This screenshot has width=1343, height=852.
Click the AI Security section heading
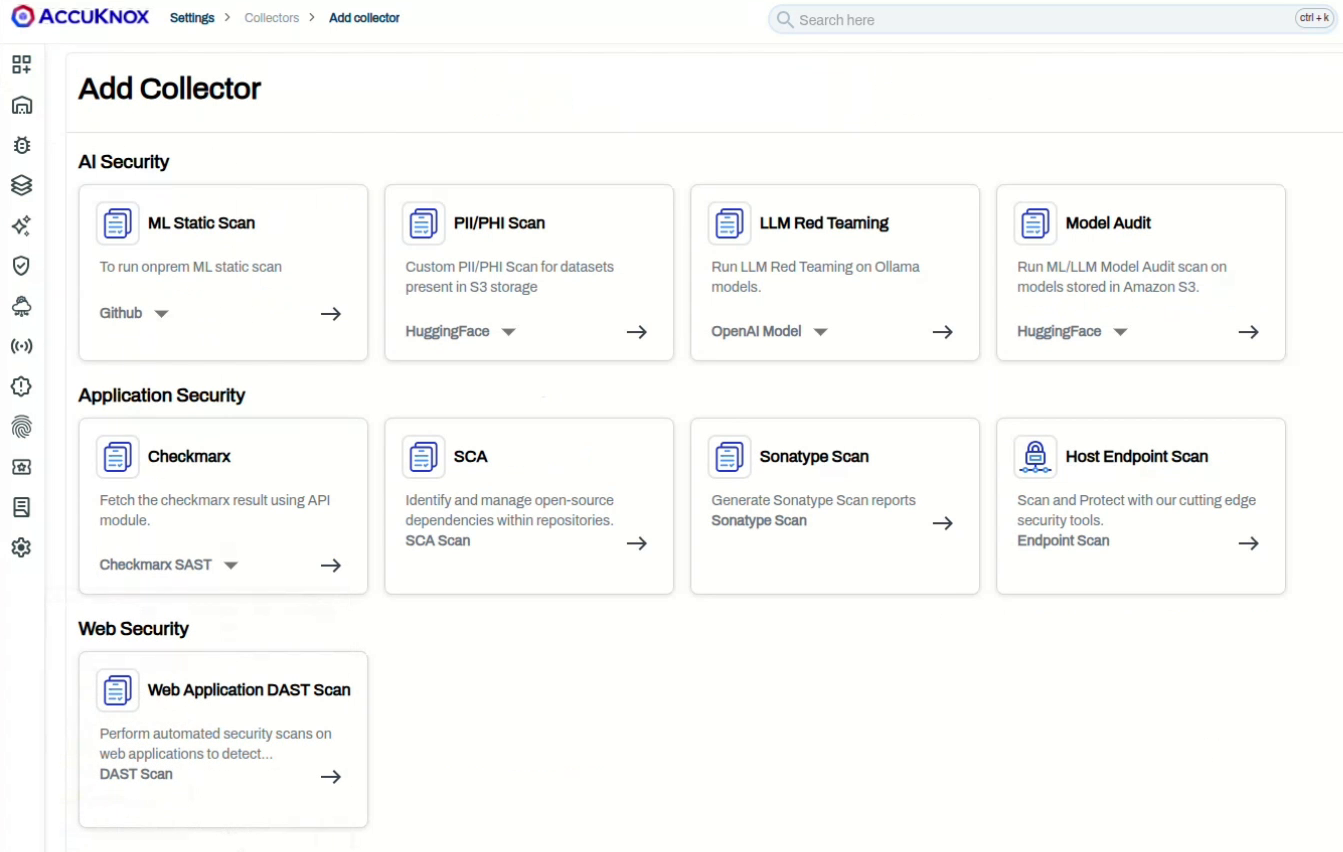pyautogui.click(x=124, y=162)
